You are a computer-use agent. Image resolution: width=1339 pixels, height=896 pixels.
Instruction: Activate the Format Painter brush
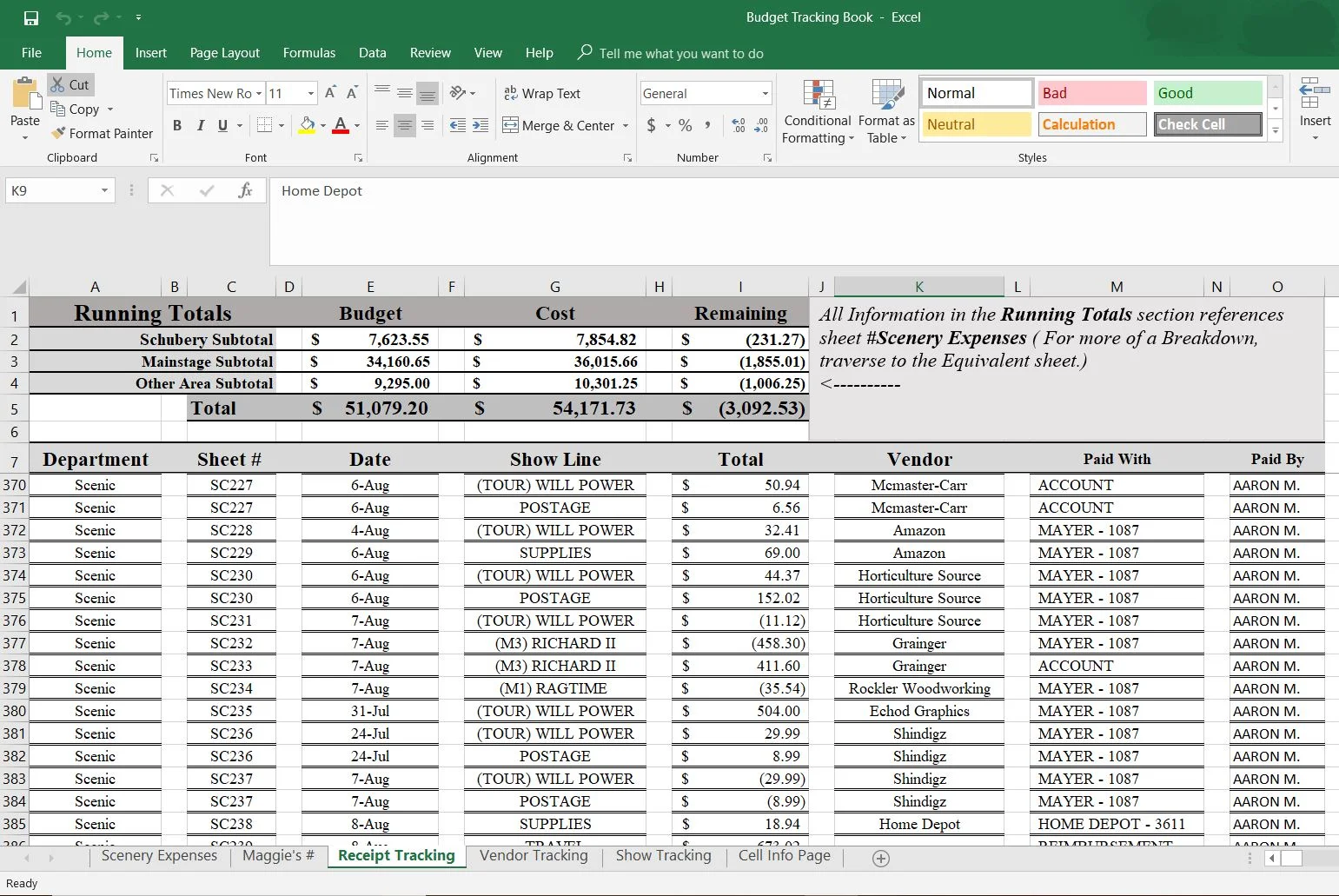pyautogui.click(x=102, y=133)
